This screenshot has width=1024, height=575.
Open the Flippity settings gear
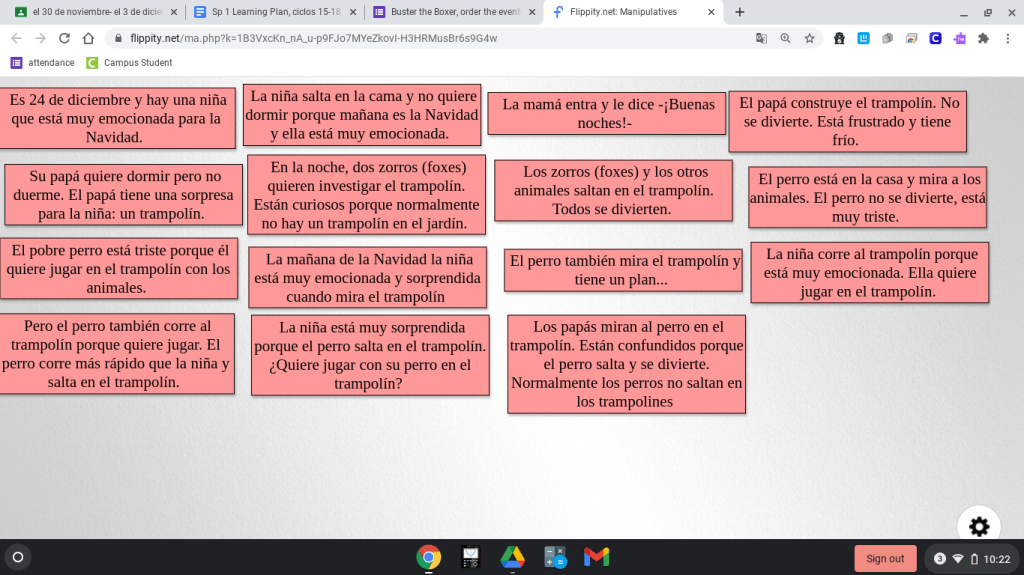coord(978,526)
